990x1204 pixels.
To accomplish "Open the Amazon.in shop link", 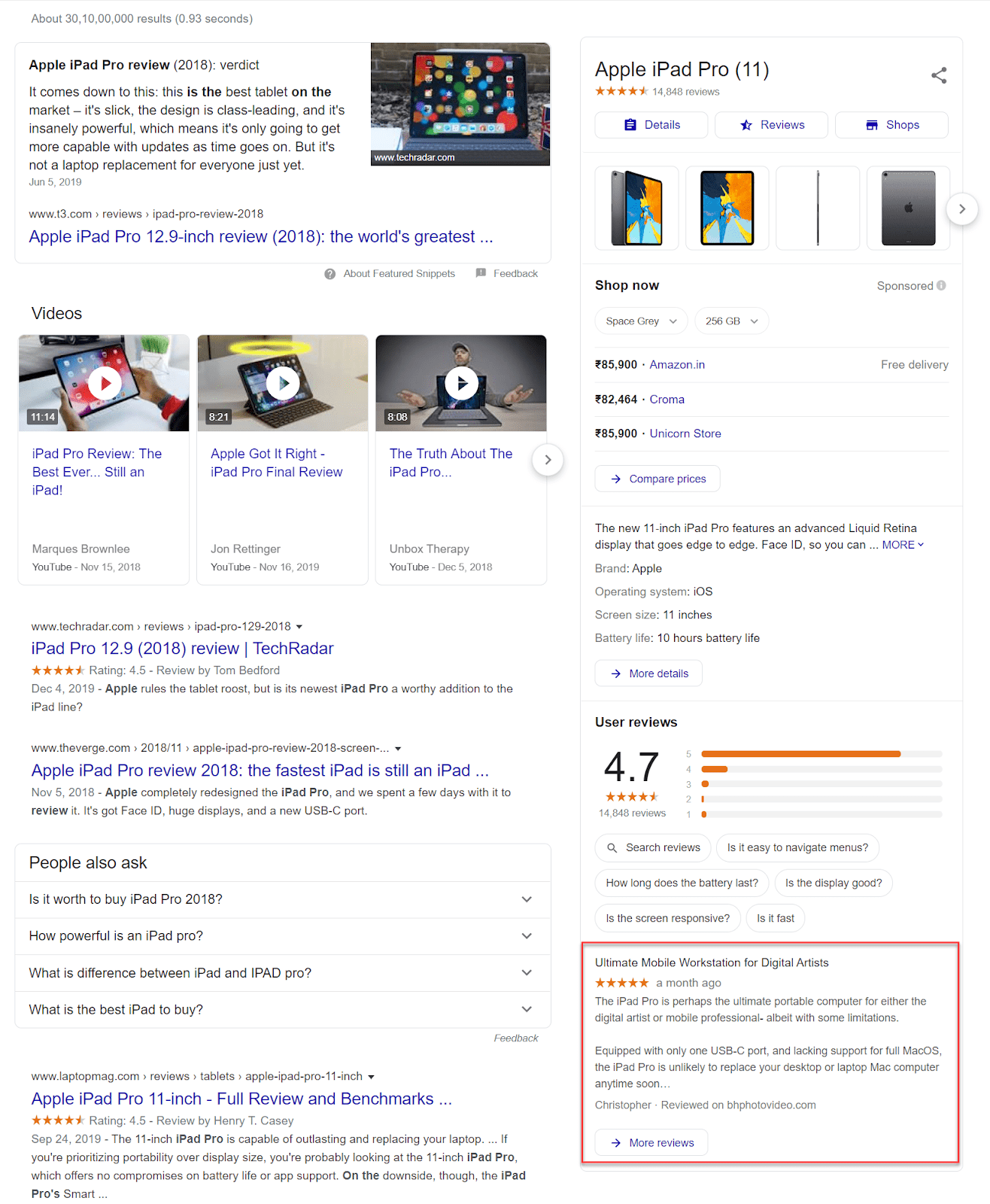I will 677,365.
